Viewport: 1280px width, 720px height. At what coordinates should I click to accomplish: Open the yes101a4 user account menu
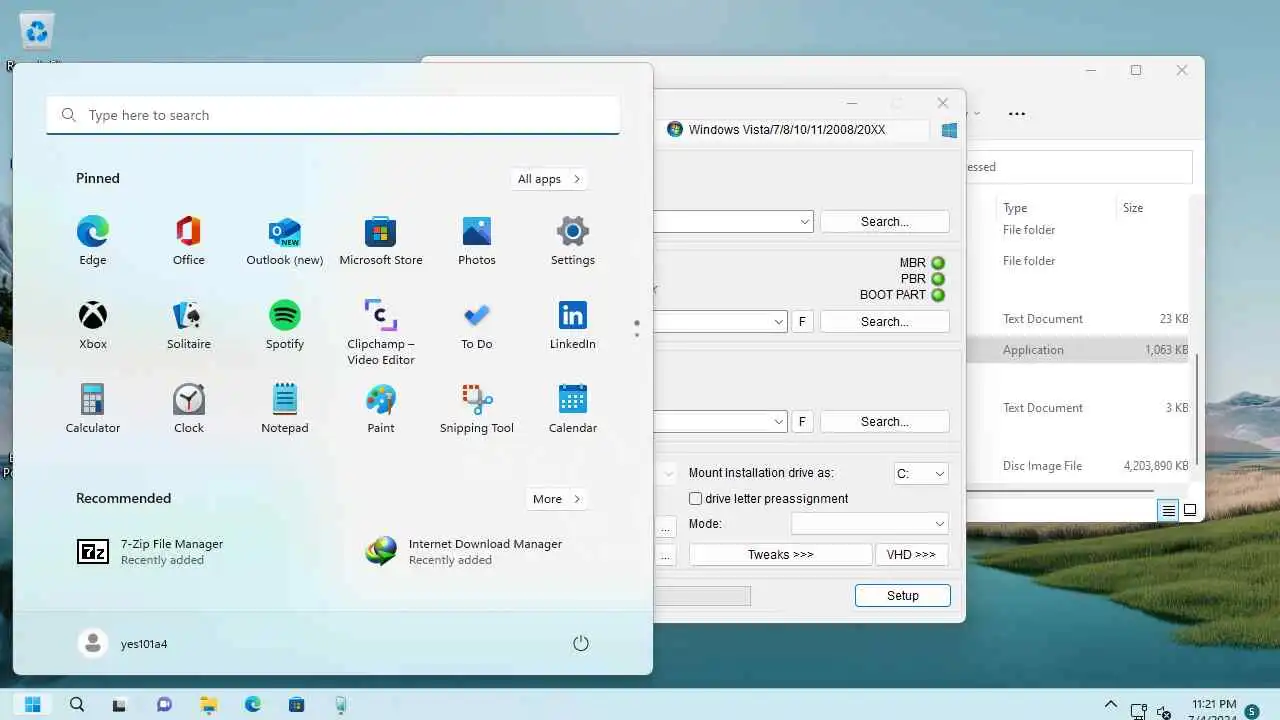[123, 643]
